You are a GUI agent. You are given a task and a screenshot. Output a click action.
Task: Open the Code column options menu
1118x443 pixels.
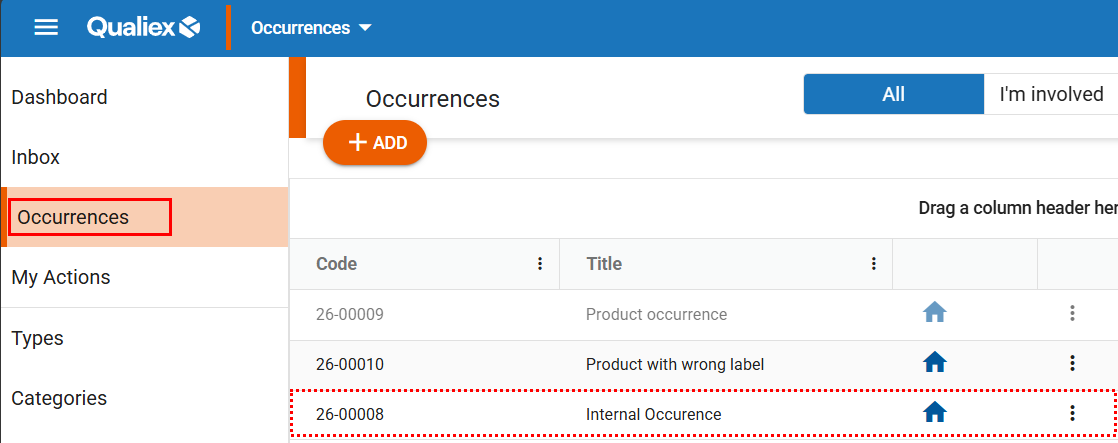[540, 264]
